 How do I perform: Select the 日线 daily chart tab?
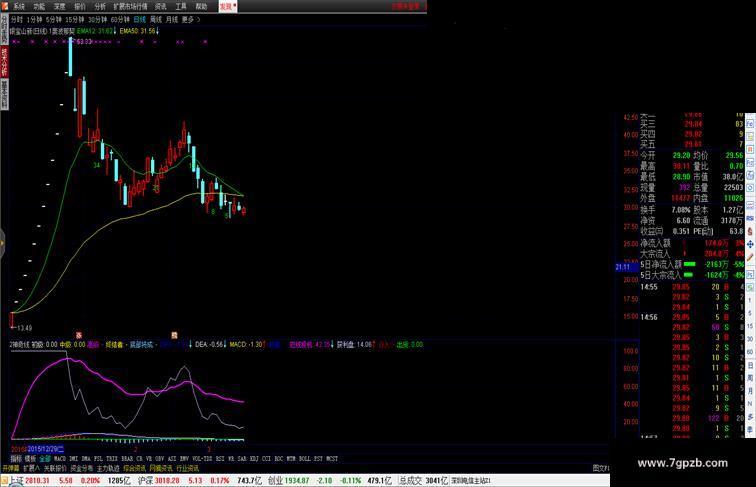[x=140, y=20]
